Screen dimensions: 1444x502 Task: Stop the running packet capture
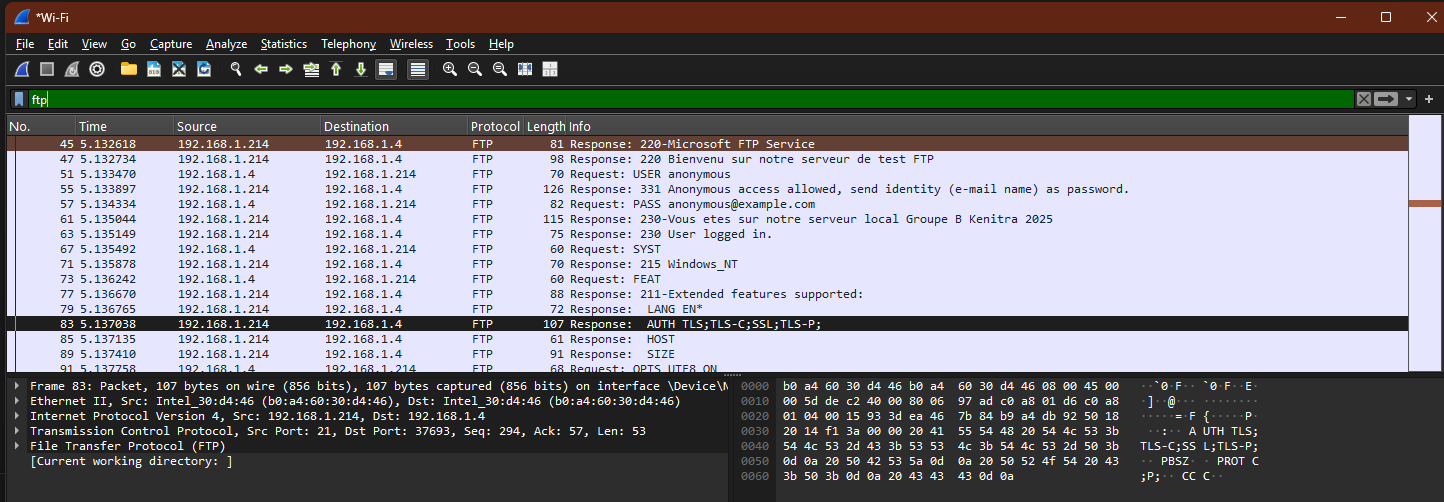(x=47, y=69)
